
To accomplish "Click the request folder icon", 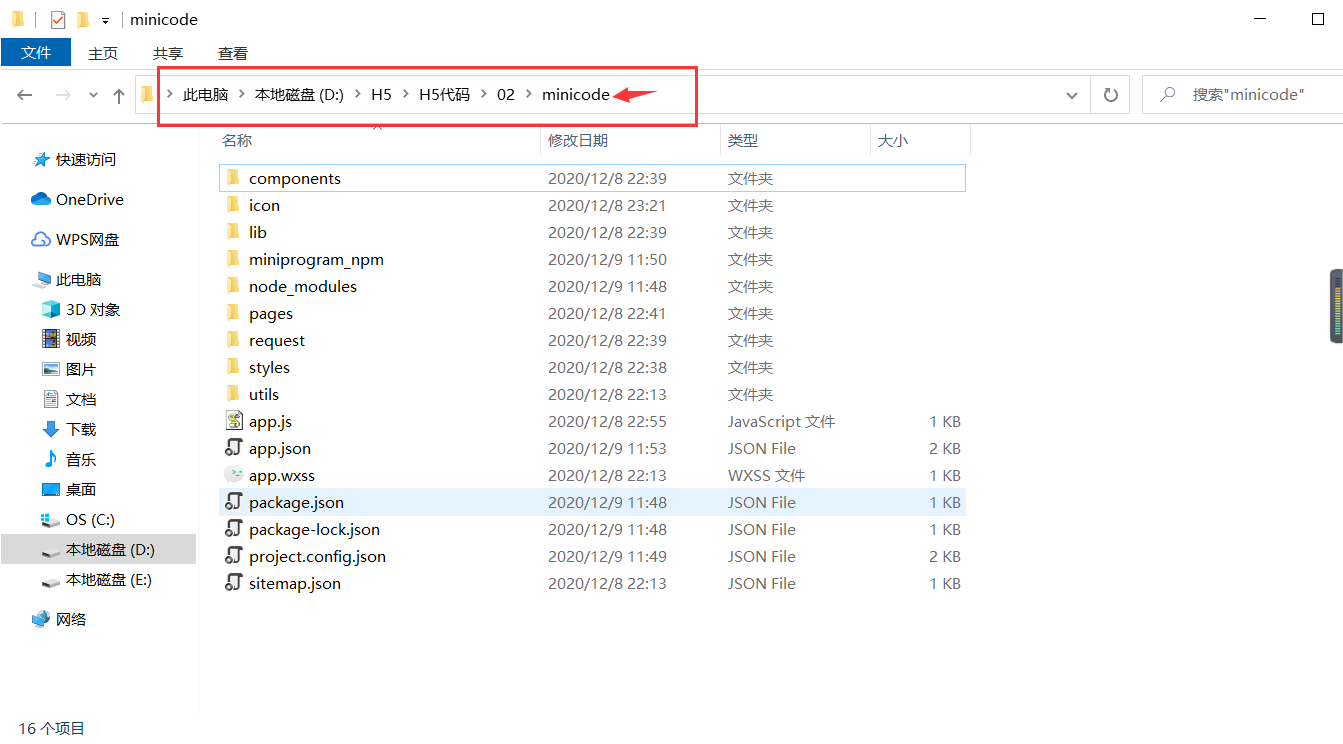I will pos(234,340).
